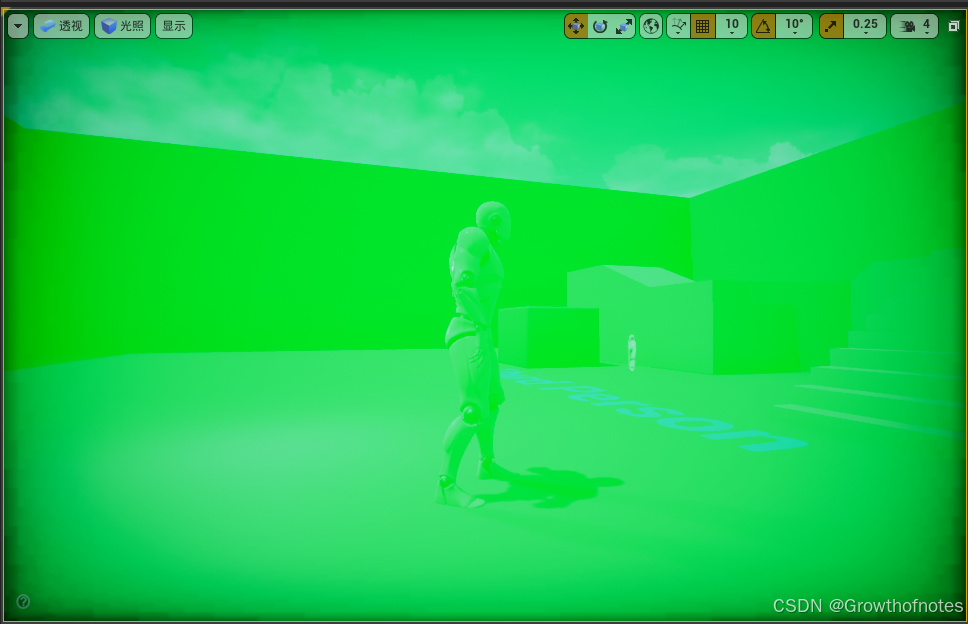Toggle grid snapping on or off

[703, 26]
